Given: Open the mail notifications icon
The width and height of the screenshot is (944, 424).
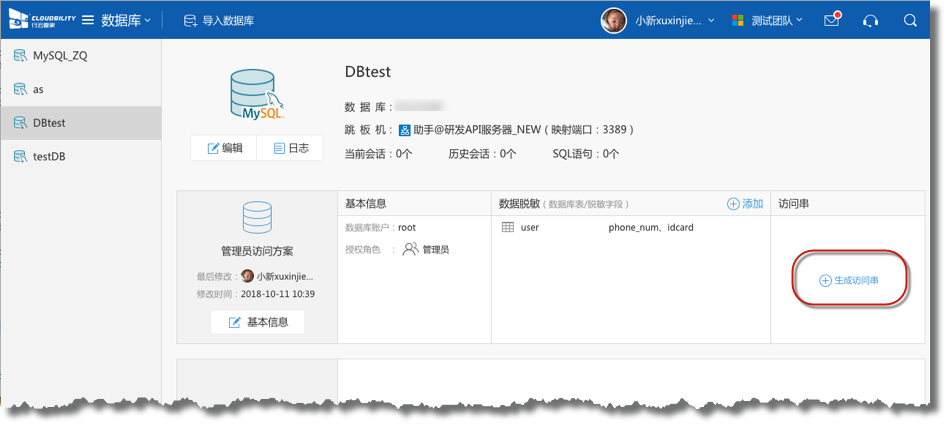Looking at the screenshot, I should tap(832, 20).
